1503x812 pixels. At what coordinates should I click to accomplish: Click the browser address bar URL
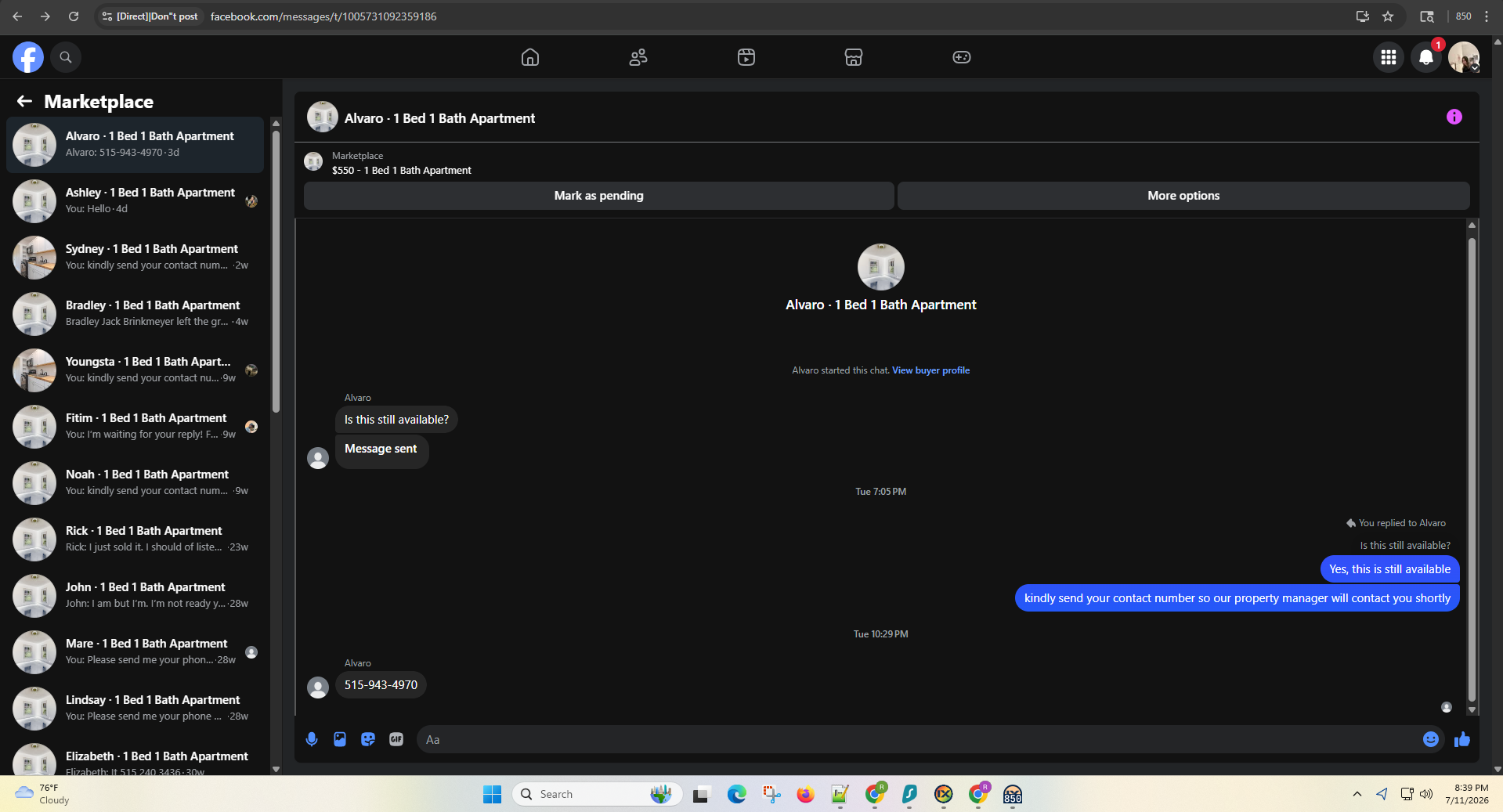323,16
